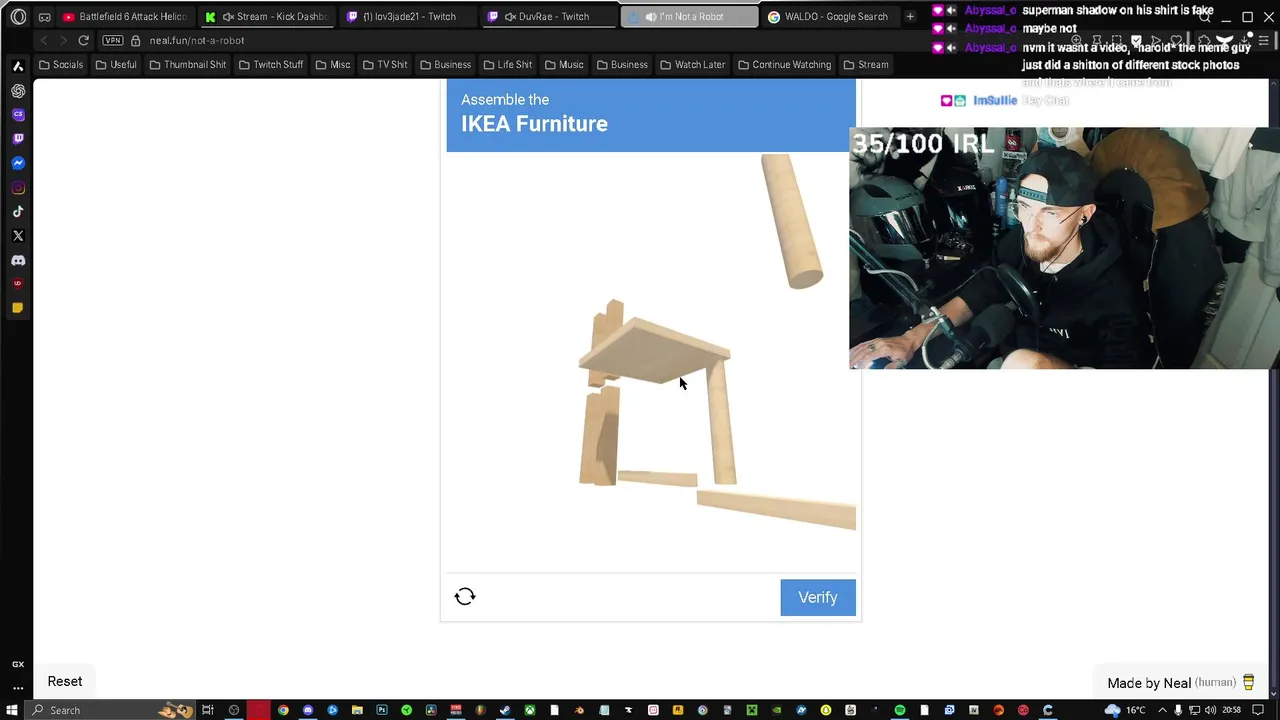Open the Socials bookmark folder
Image resolution: width=1280 pixels, height=720 pixels.
pyautogui.click(x=61, y=64)
